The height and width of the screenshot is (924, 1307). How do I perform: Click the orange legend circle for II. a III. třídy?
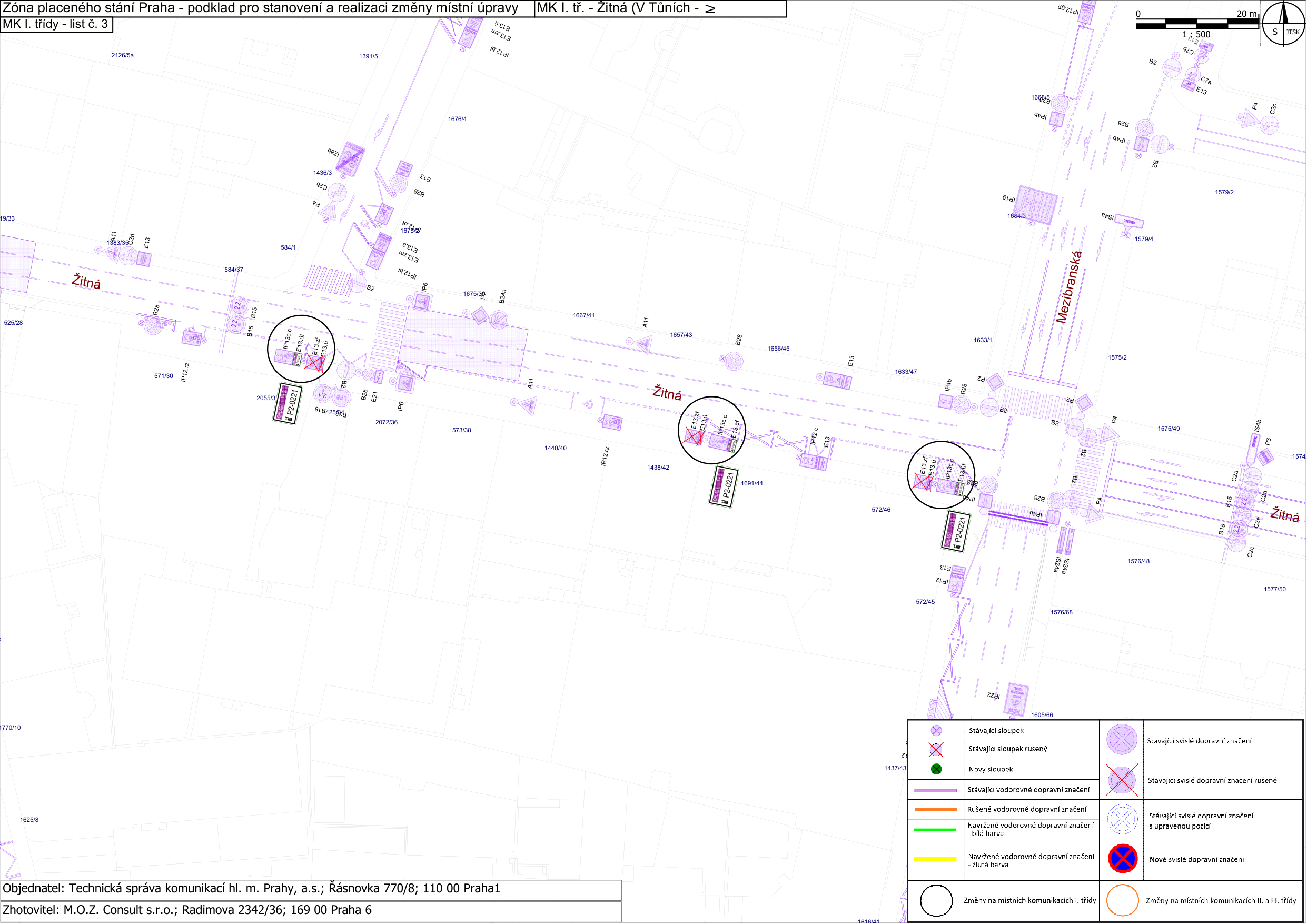(x=1123, y=901)
